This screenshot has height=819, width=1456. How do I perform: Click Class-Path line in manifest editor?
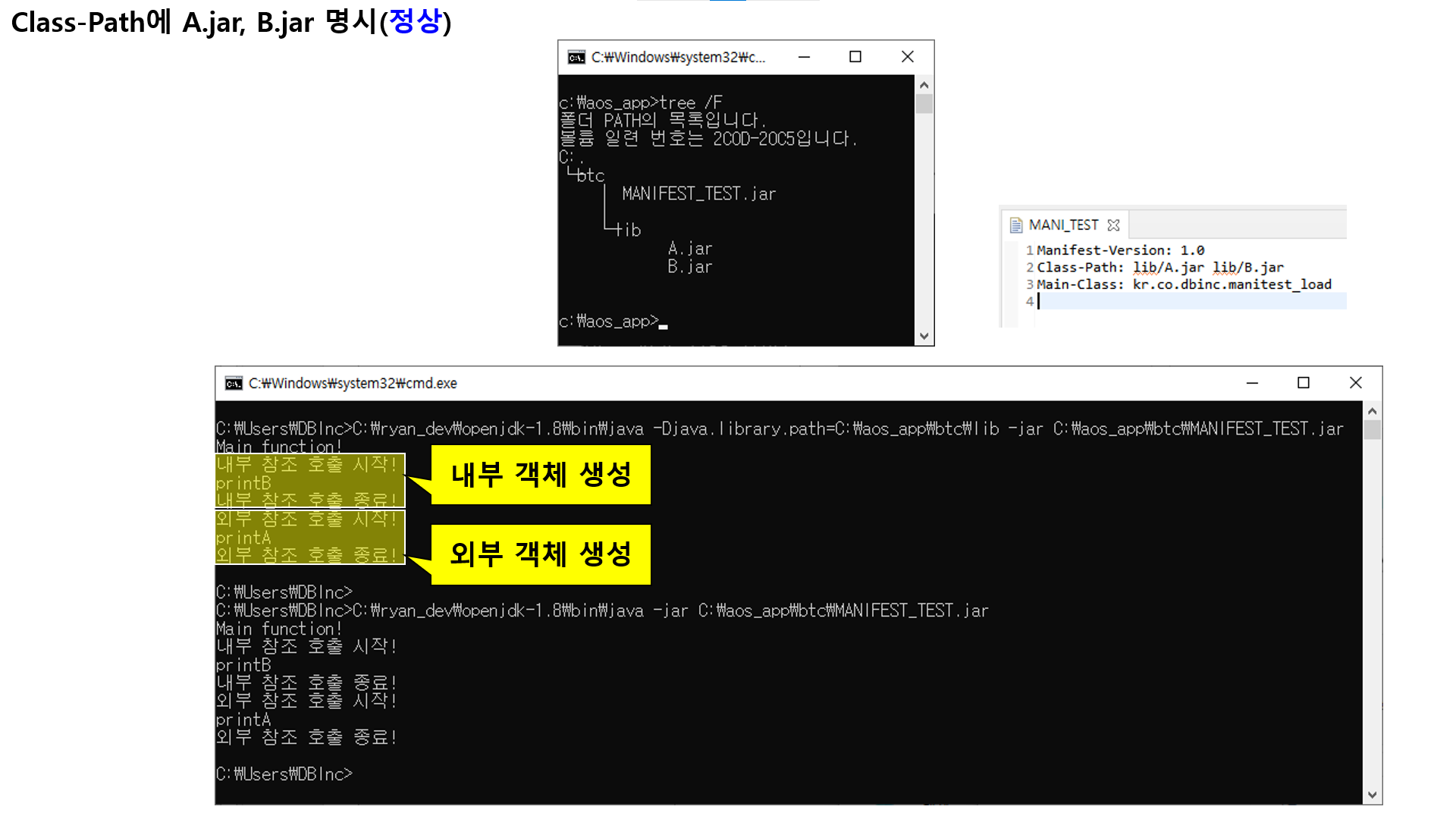tap(1159, 268)
